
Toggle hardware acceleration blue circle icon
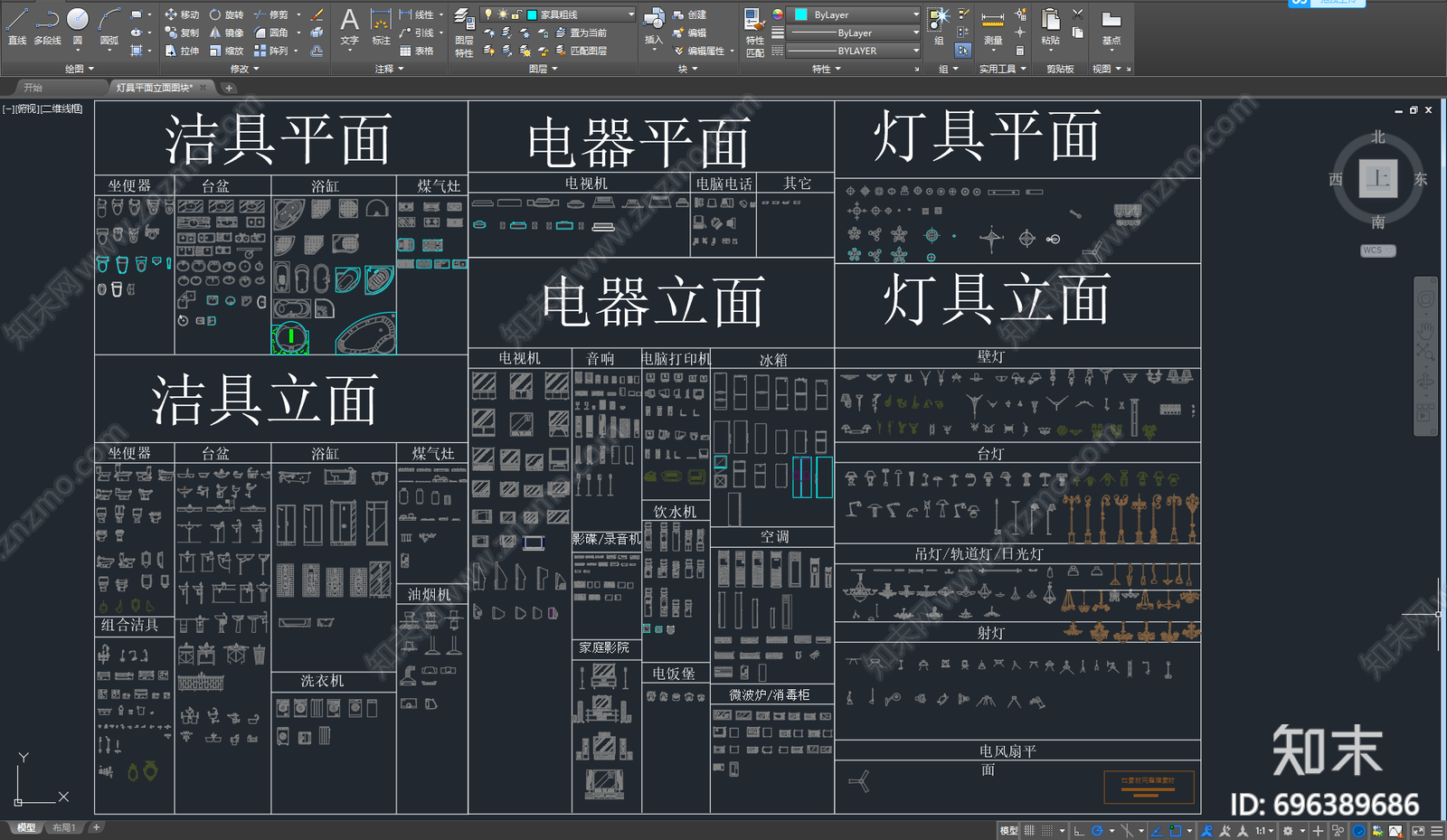[1359, 830]
